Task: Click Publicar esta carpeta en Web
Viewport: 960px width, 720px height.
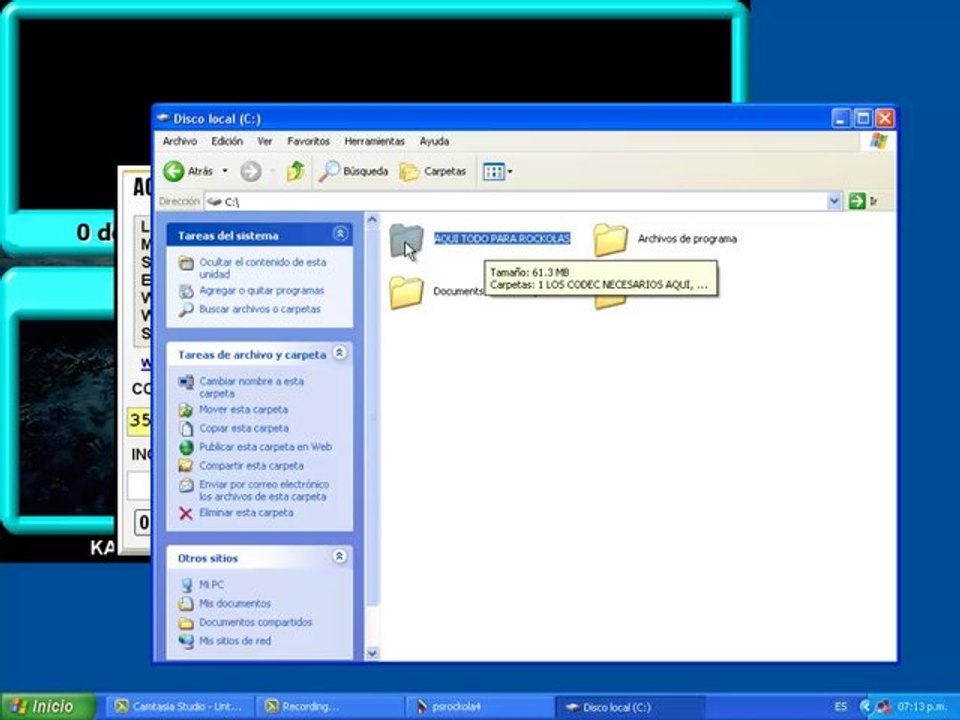Action: tap(265, 446)
